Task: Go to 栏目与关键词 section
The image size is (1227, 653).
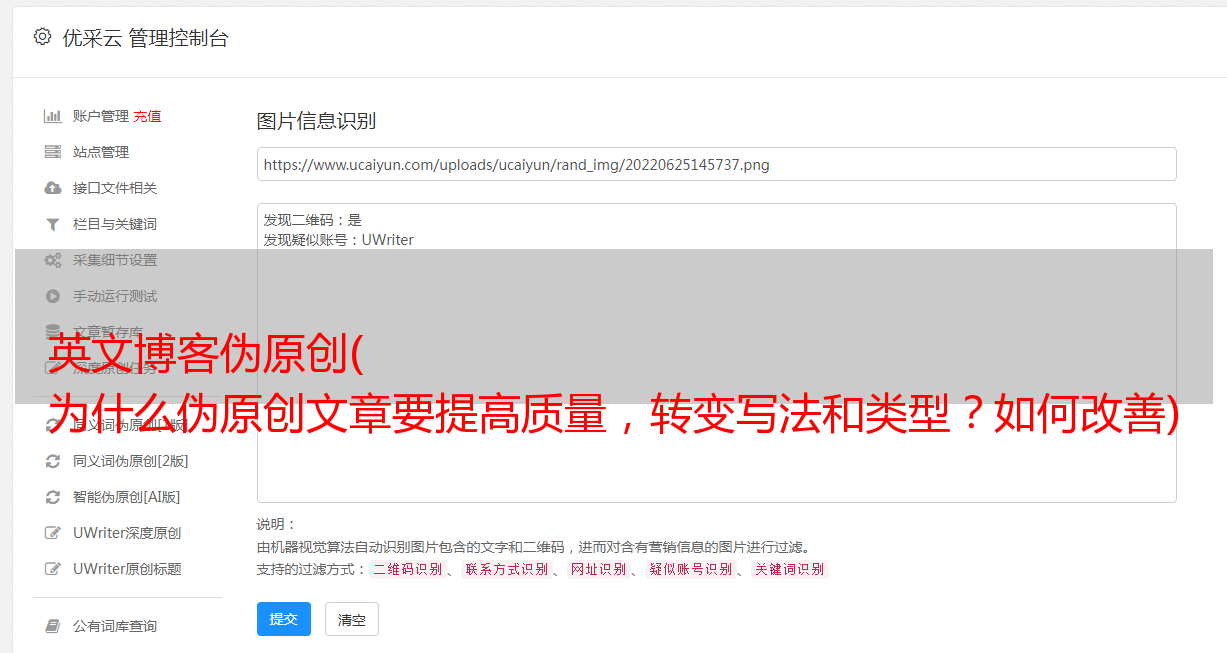Action: coord(115,224)
